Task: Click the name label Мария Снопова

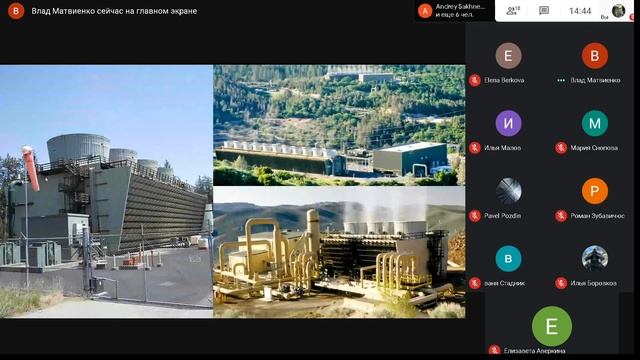Action: tap(594, 148)
